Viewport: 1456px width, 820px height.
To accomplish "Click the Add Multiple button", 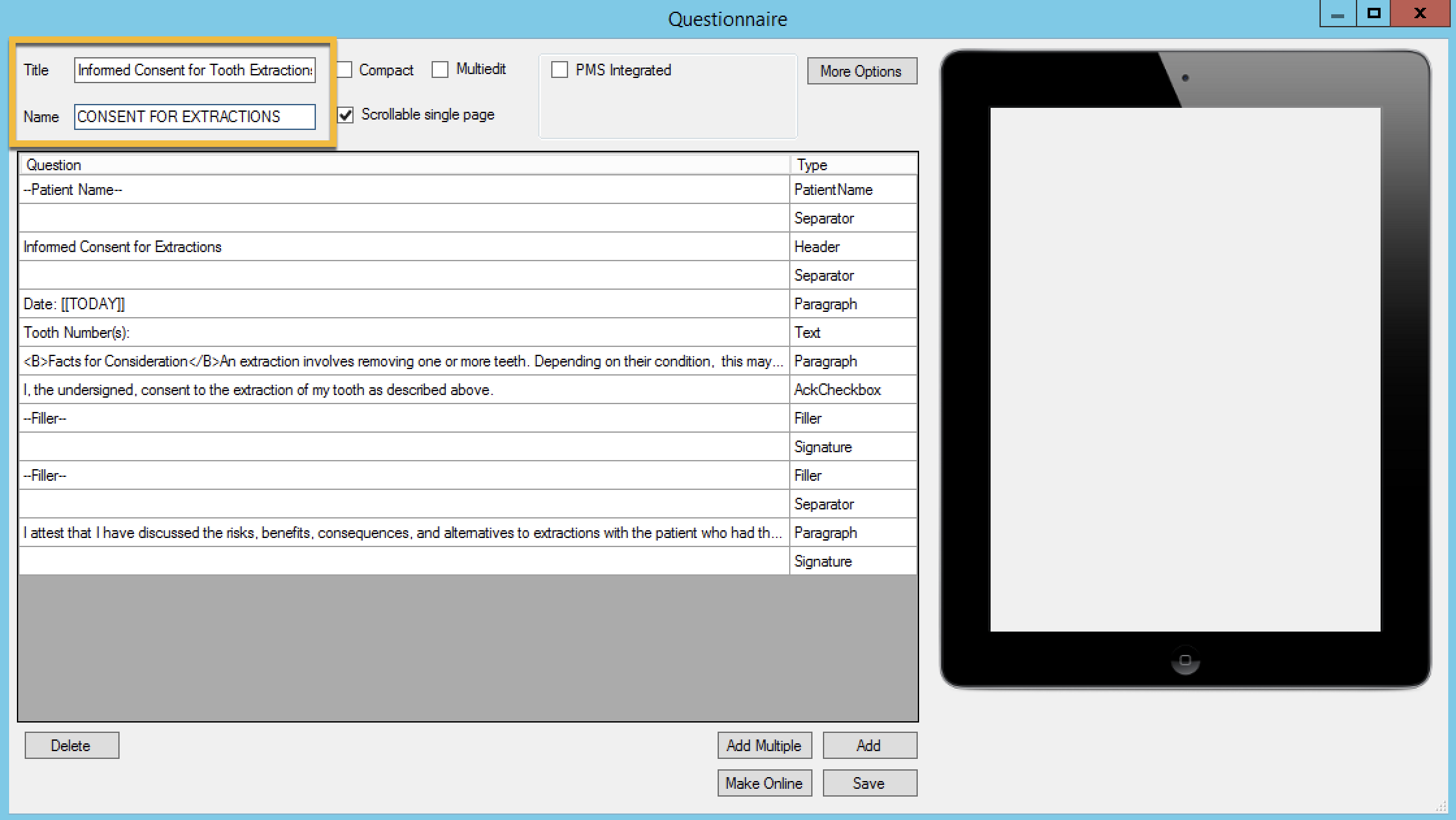I will pos(764,745).
